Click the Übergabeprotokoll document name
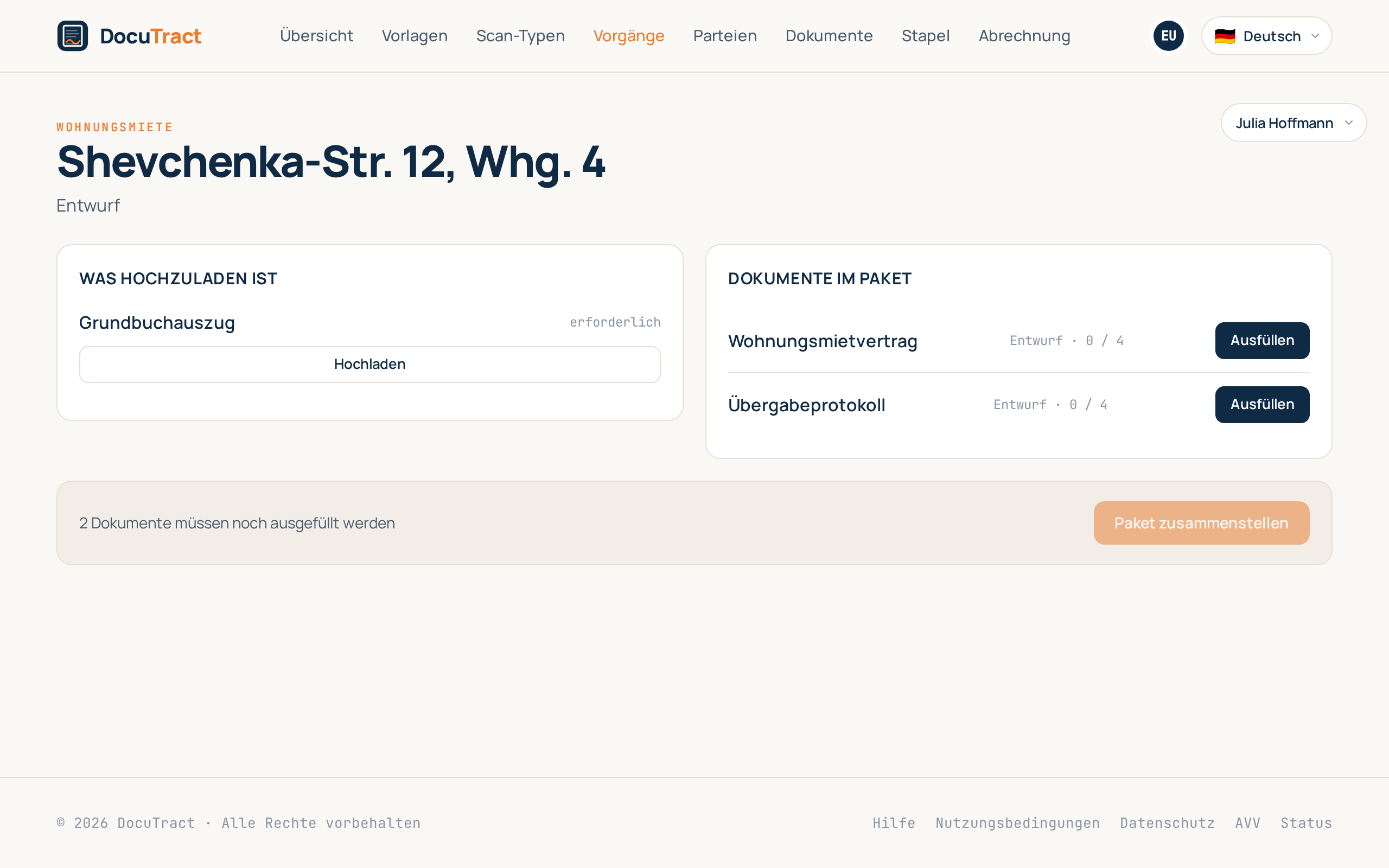 806,405
